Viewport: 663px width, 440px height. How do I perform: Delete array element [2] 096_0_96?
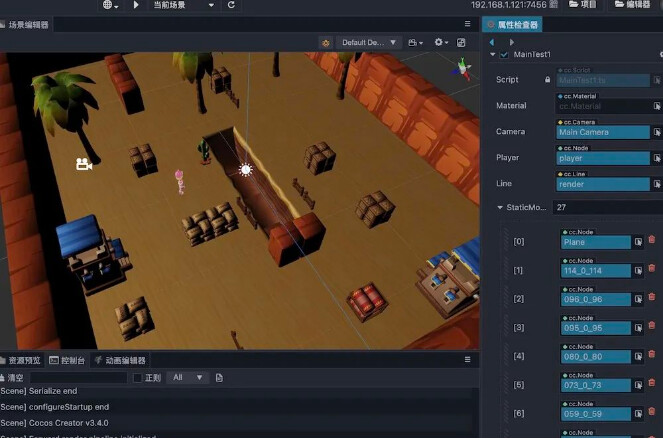click(x=652, y=297)
